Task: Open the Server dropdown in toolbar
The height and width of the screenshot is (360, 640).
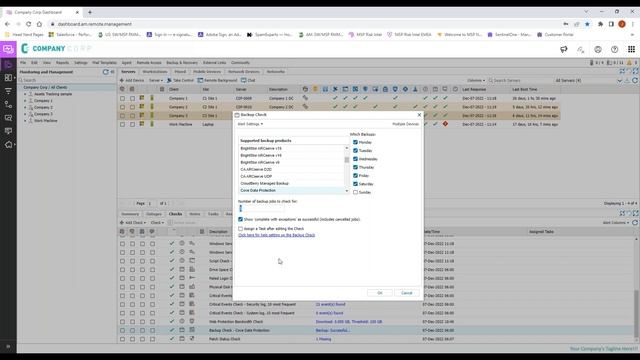Action: (156, 80)
